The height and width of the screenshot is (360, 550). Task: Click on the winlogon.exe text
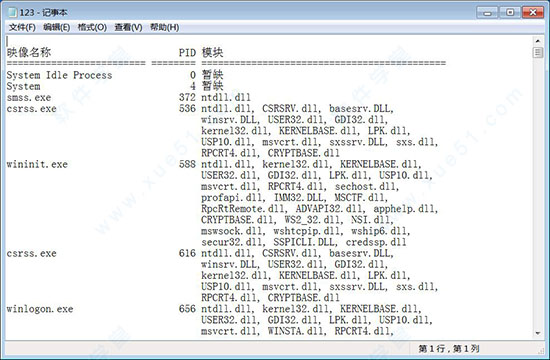click(x=40, y=309)
